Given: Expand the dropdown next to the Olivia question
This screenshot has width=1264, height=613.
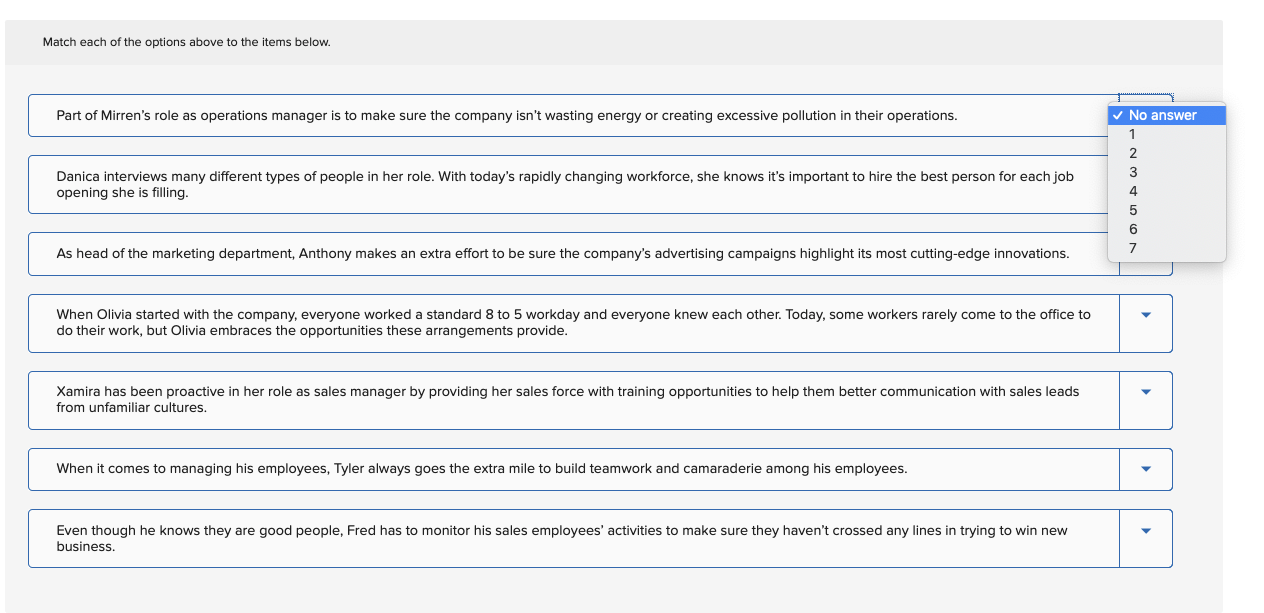Looking at the screenshot, I should (1145, 323).
